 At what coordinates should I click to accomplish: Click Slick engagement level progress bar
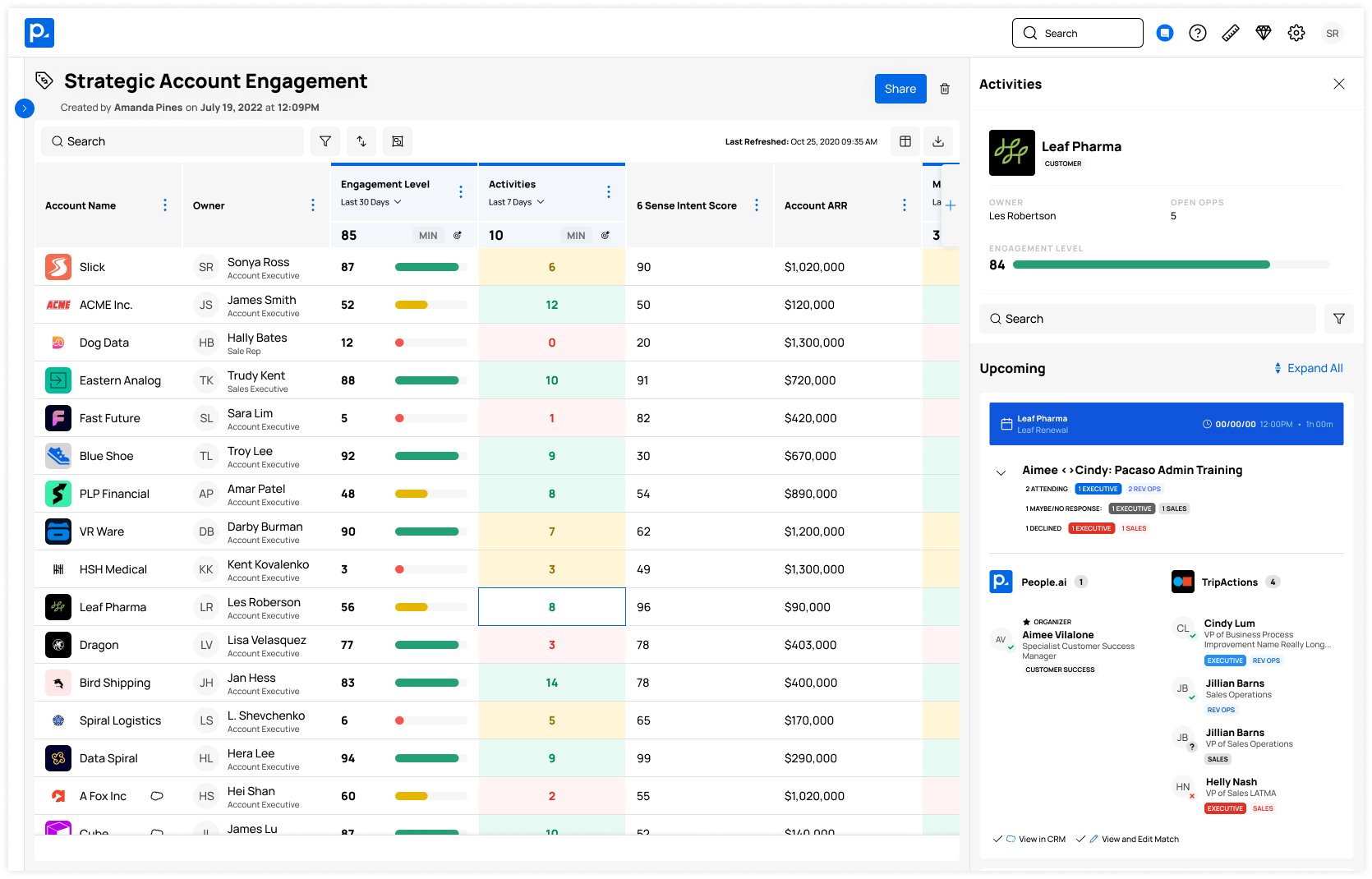coord(430,267)
